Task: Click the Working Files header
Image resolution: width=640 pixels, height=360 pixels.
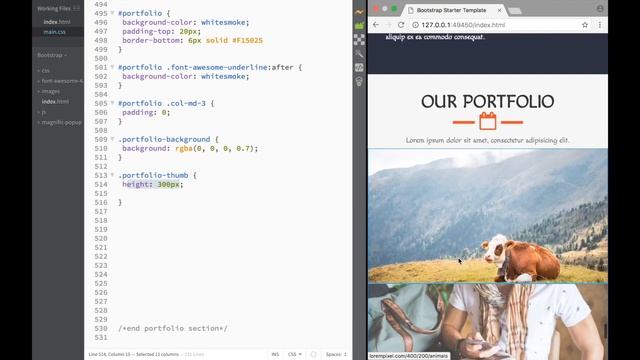Action: pos(54,8)
